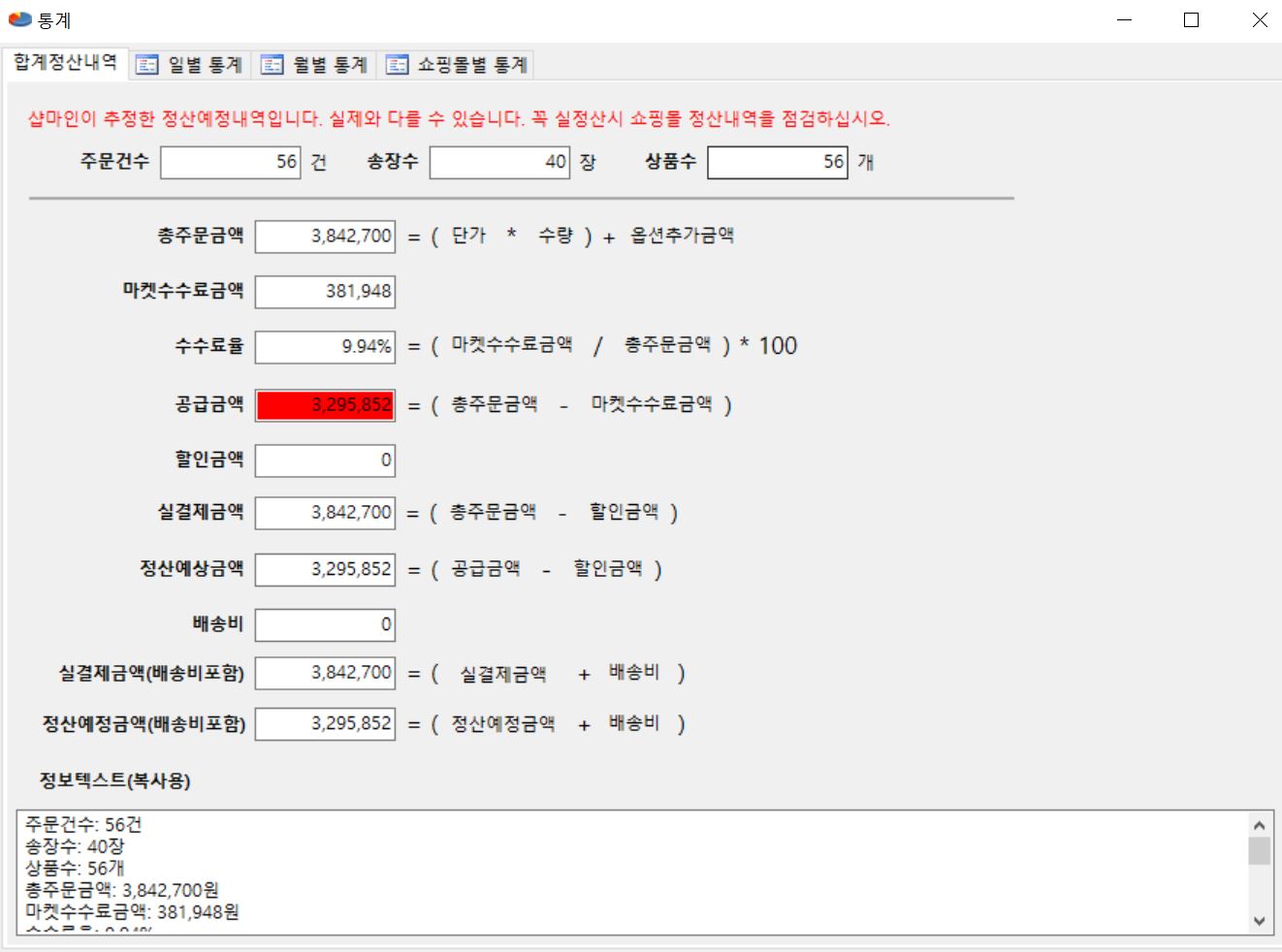1282x952 pixels.
Task: Click the '상품수: 56개' text line
Action: pos(75,869)
